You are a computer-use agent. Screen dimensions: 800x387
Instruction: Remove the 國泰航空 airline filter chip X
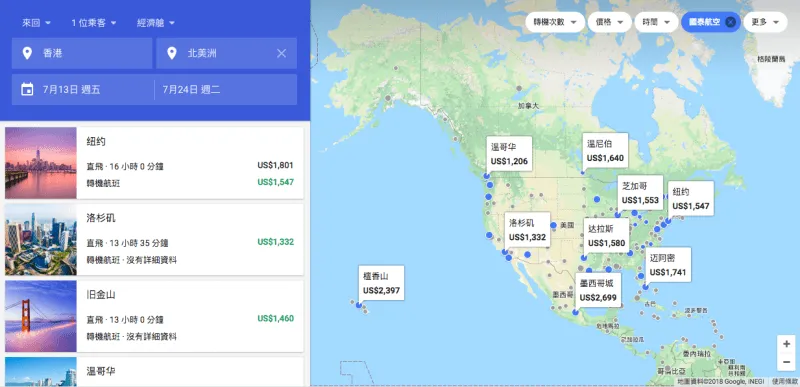tap(731, 22)
